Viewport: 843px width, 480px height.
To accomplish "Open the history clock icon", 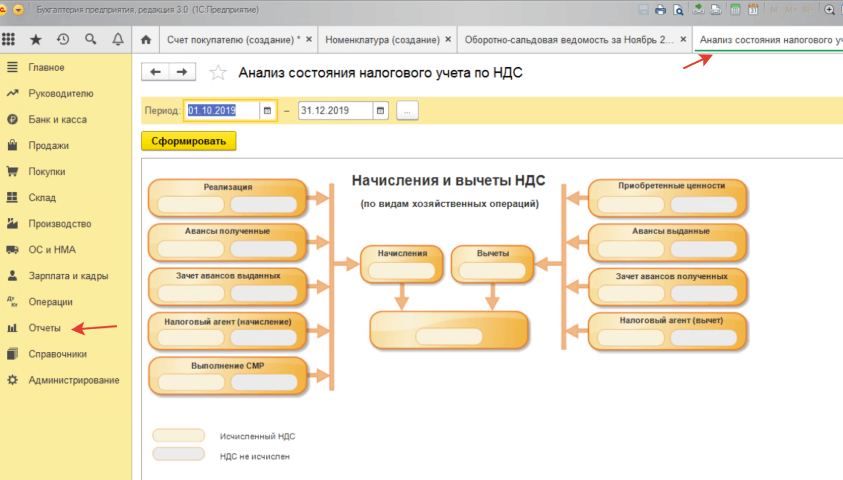I will (63, 39).
